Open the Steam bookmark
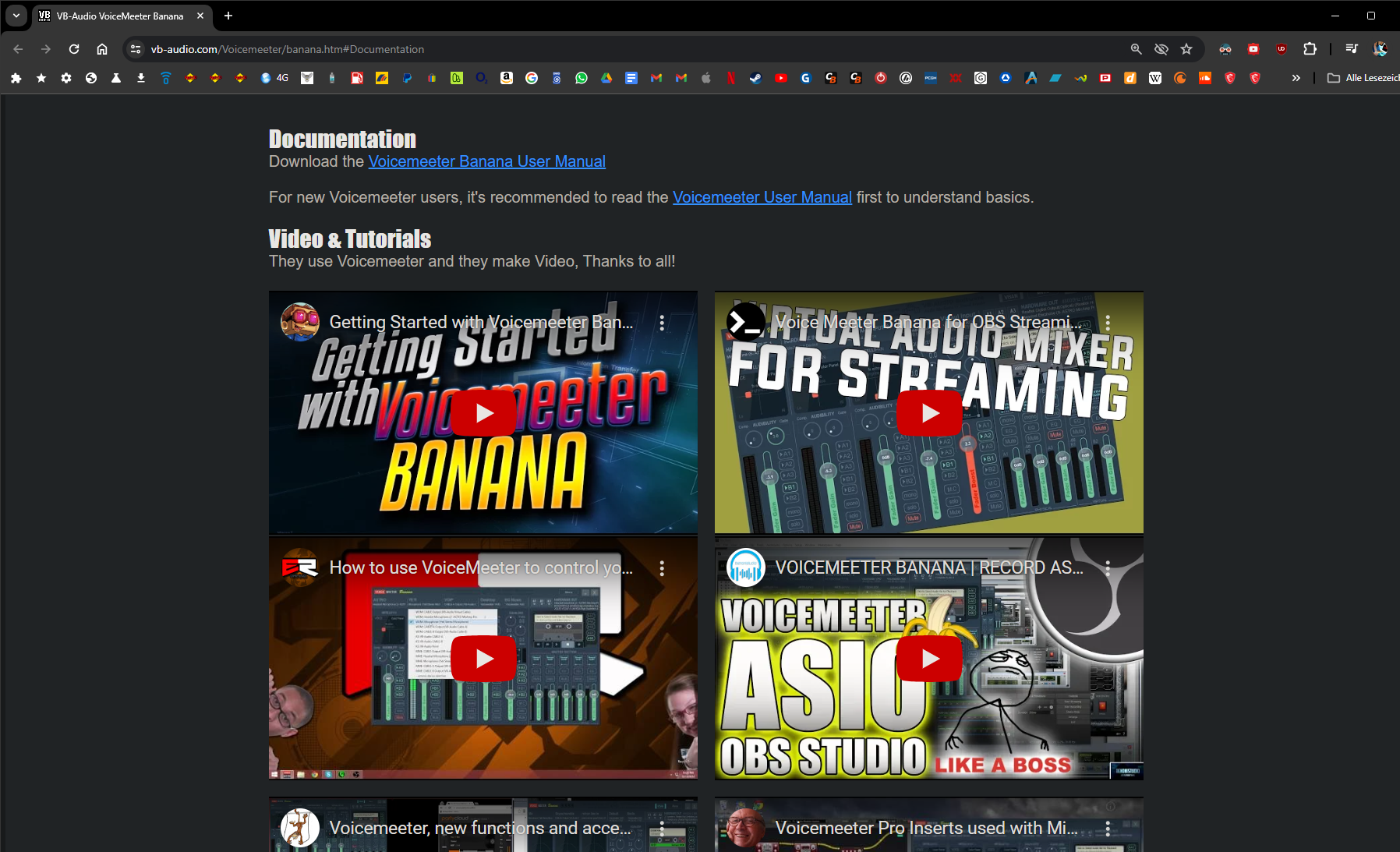 pyautogui.click(x=756, y=78)
